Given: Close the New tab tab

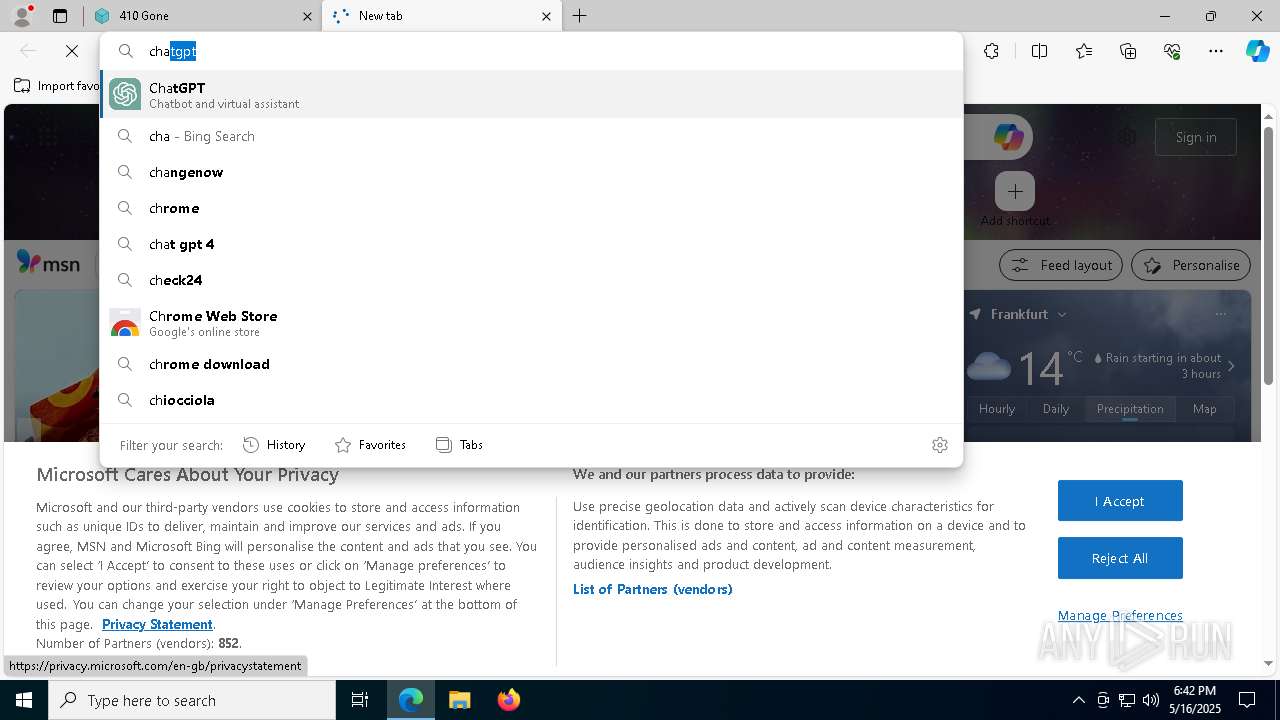Looking at the screenshot, I should click(x=546, y=16).
